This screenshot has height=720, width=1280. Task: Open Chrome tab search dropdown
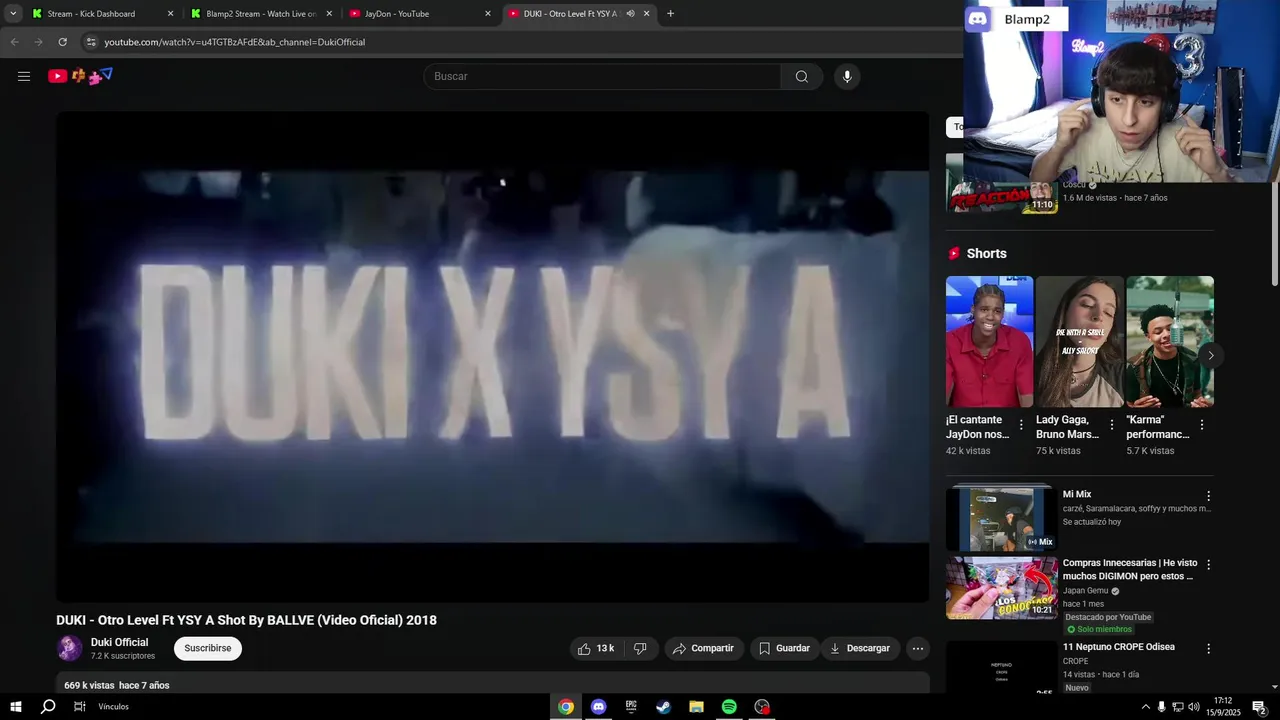point(13,14)
